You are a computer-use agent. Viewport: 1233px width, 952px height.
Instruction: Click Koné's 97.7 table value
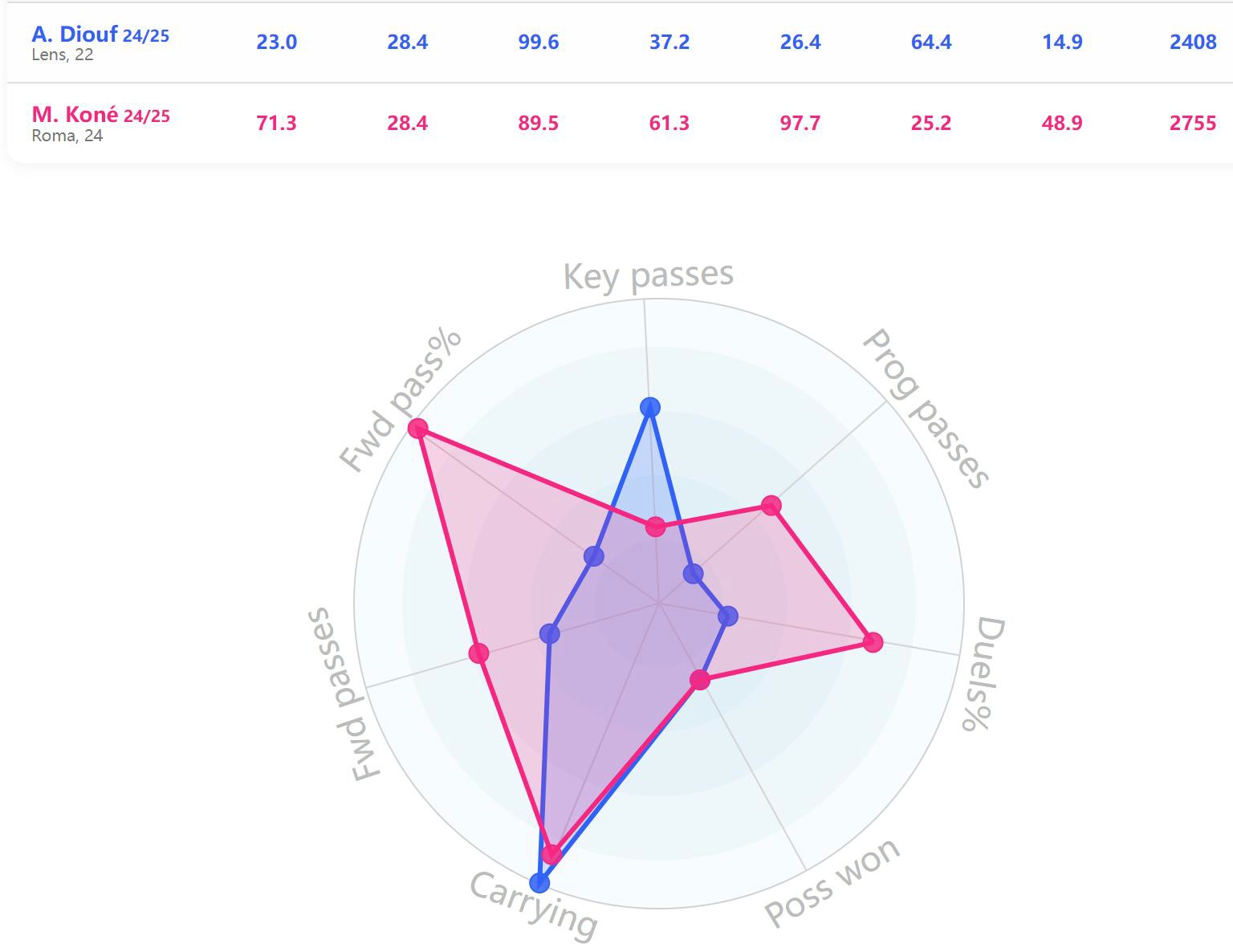[x=800, y=123]
